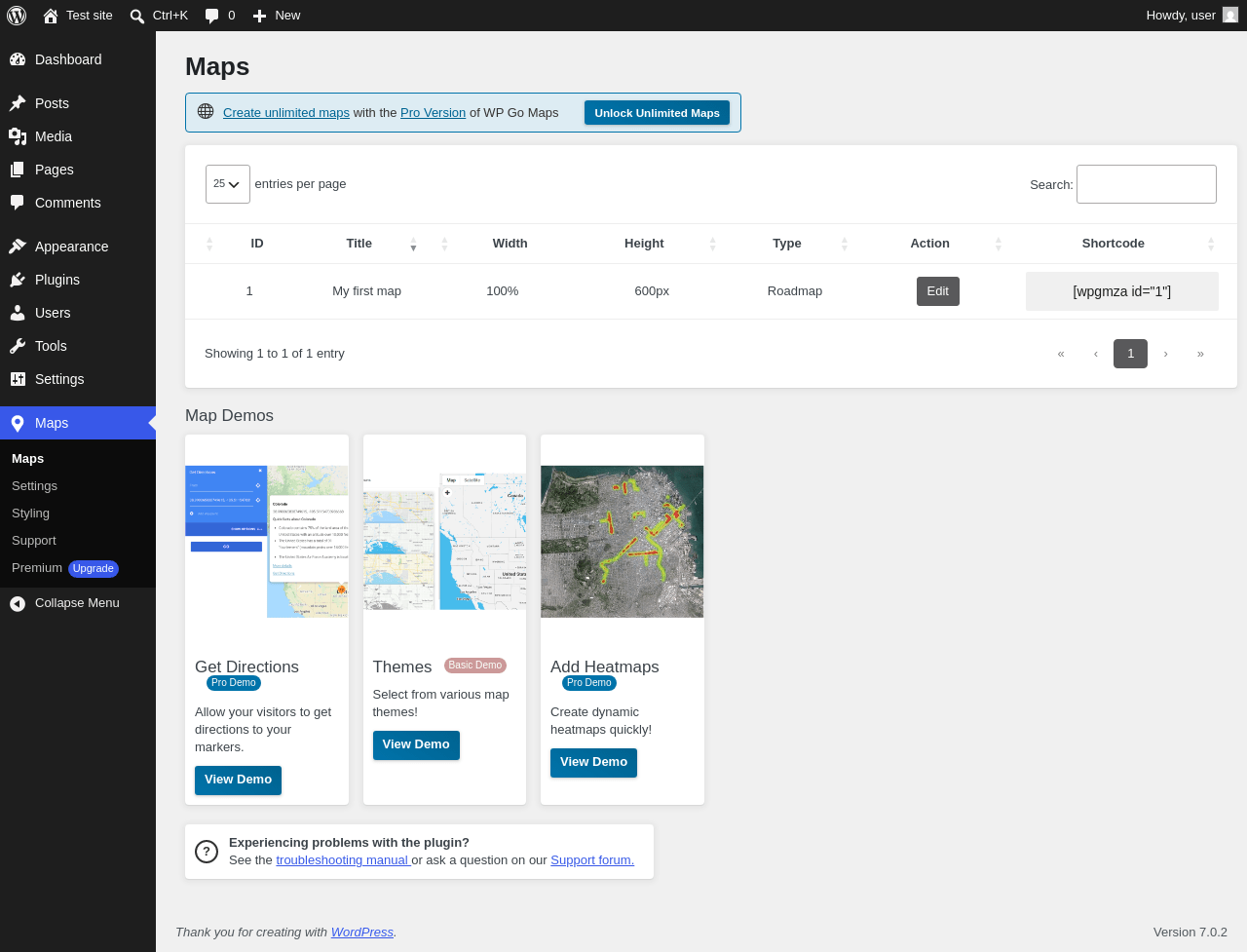Screen dimensions: 1247x952
Task: Sort table by Width column
Action: tap(510, 244)
